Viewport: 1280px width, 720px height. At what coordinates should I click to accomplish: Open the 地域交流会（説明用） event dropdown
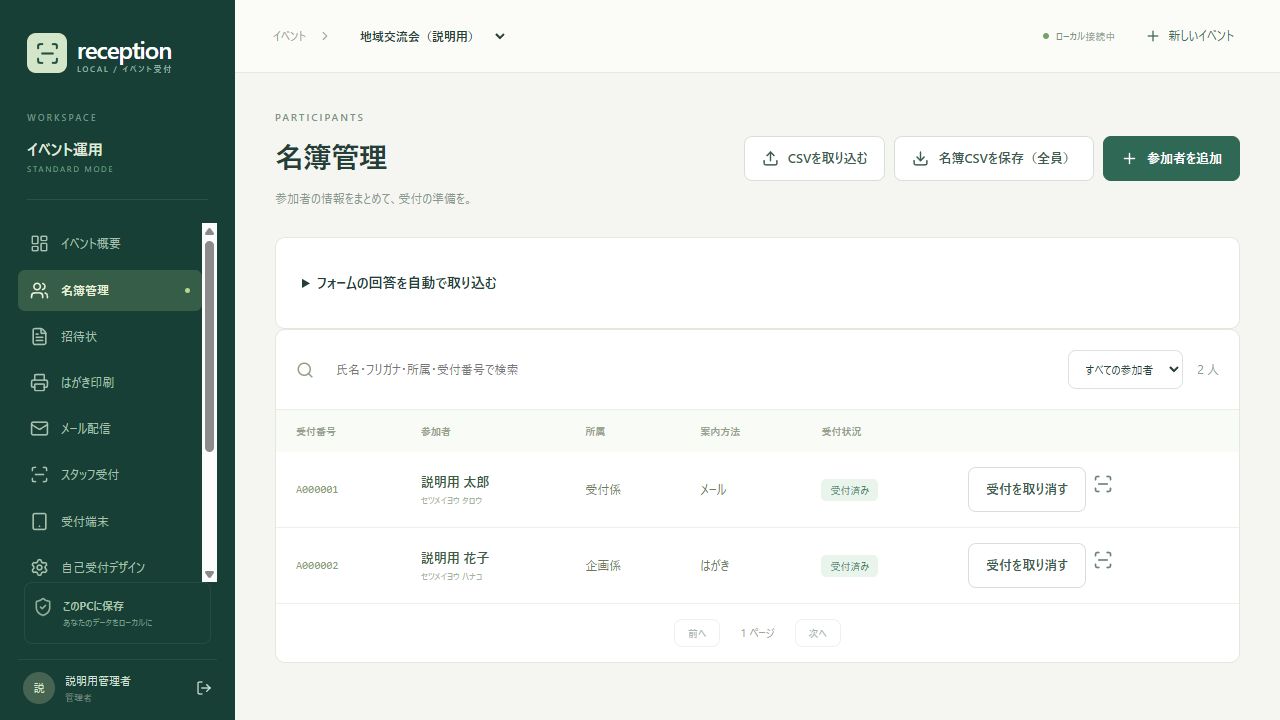(433, 36)
